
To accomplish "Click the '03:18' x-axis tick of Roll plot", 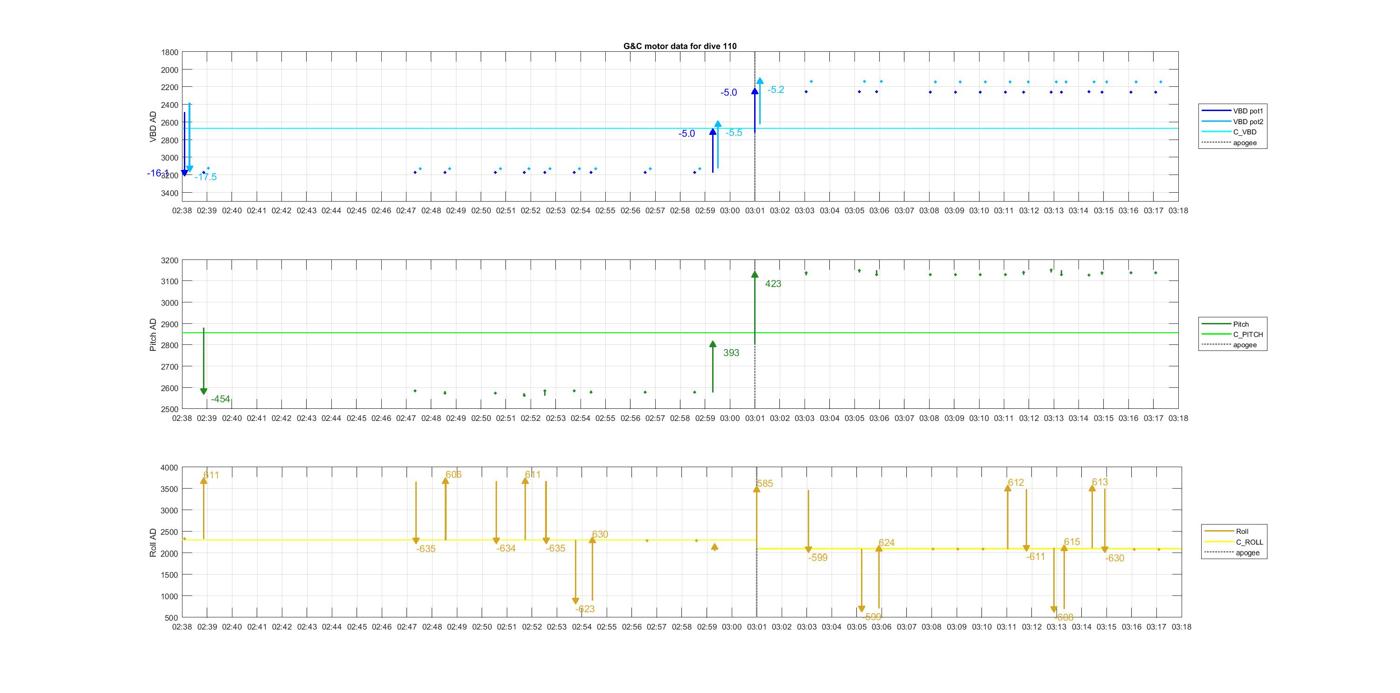I will (1180, 627).
